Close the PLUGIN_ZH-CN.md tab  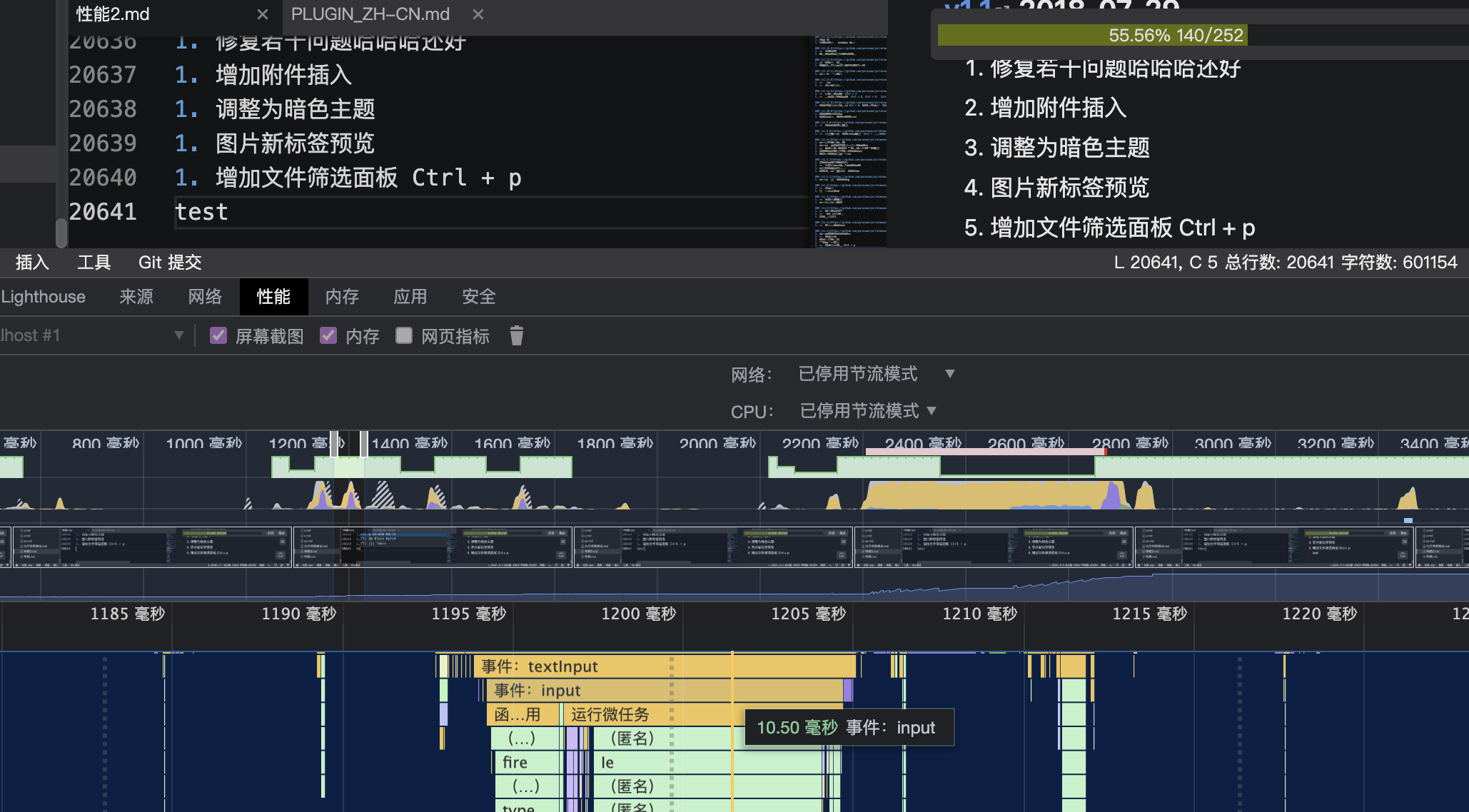tap(478, 14)
